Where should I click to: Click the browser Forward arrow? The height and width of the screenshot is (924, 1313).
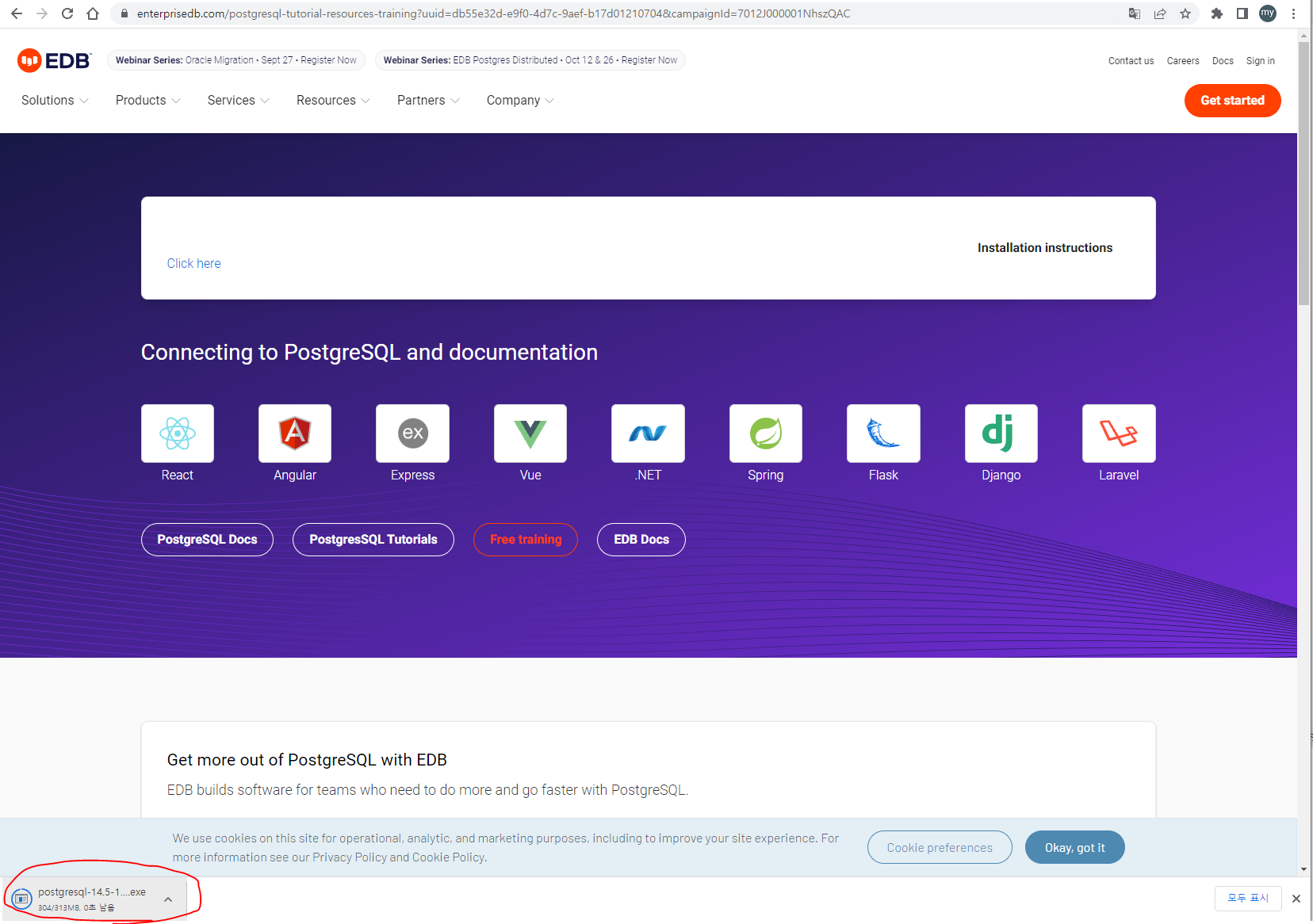[42, 13]
